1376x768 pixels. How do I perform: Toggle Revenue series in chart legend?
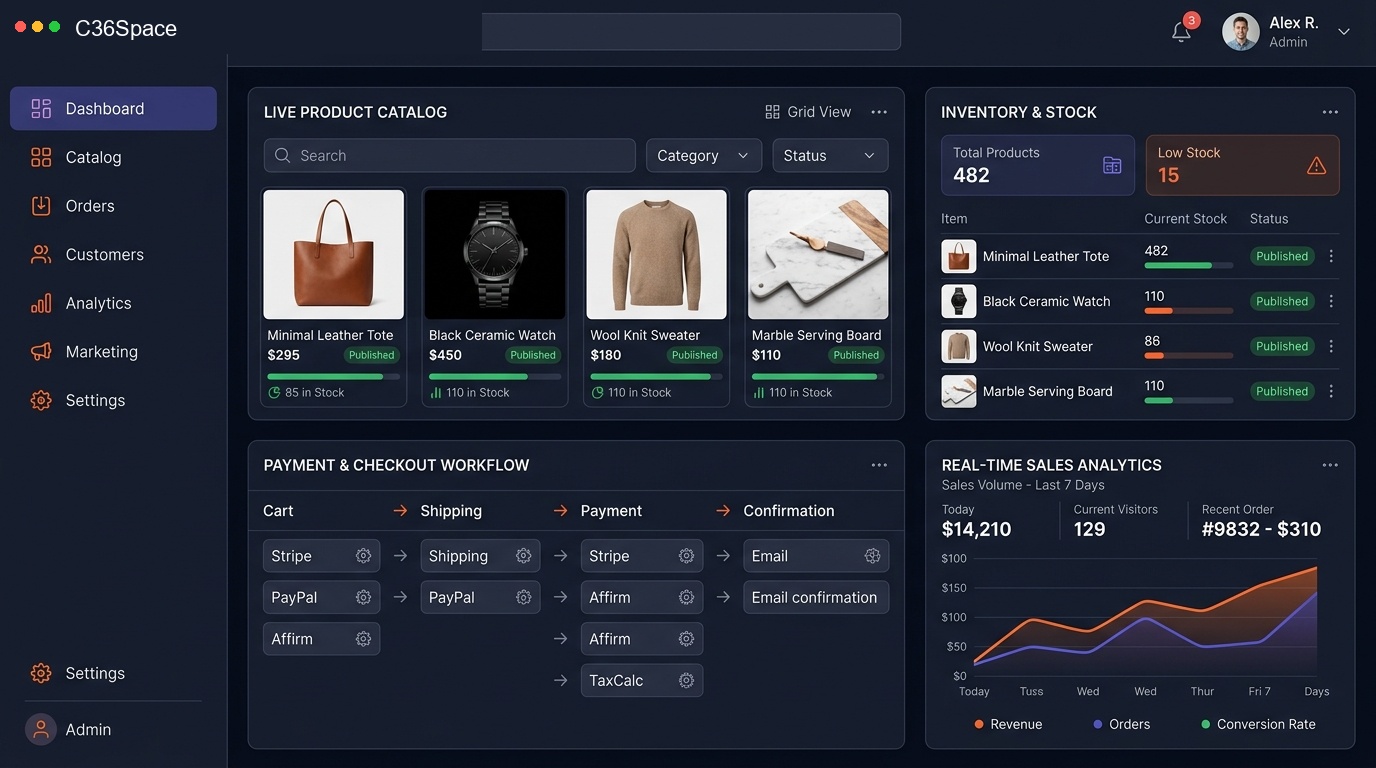click(1008, 724)
